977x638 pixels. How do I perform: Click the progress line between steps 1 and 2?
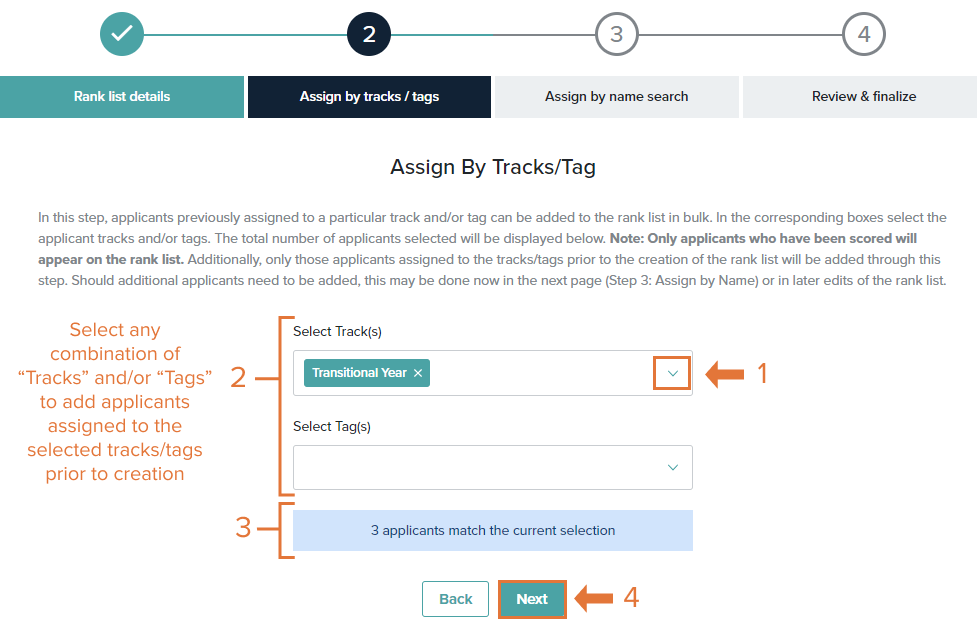245,34
